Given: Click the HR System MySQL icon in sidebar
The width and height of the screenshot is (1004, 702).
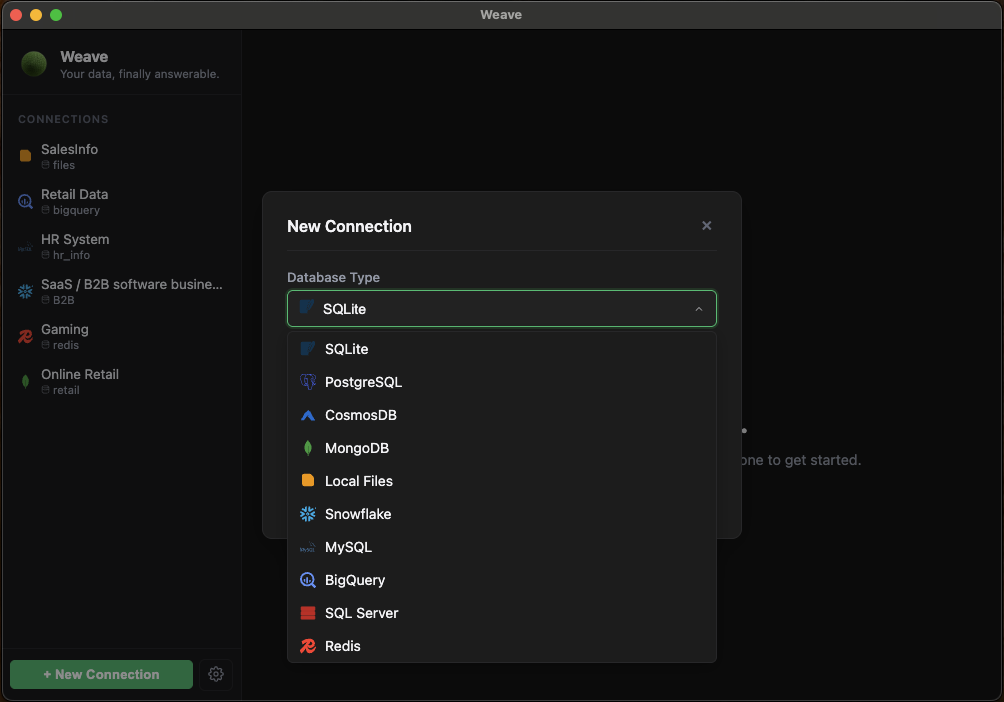Looking at the screenshot, I should pos(26,247).
